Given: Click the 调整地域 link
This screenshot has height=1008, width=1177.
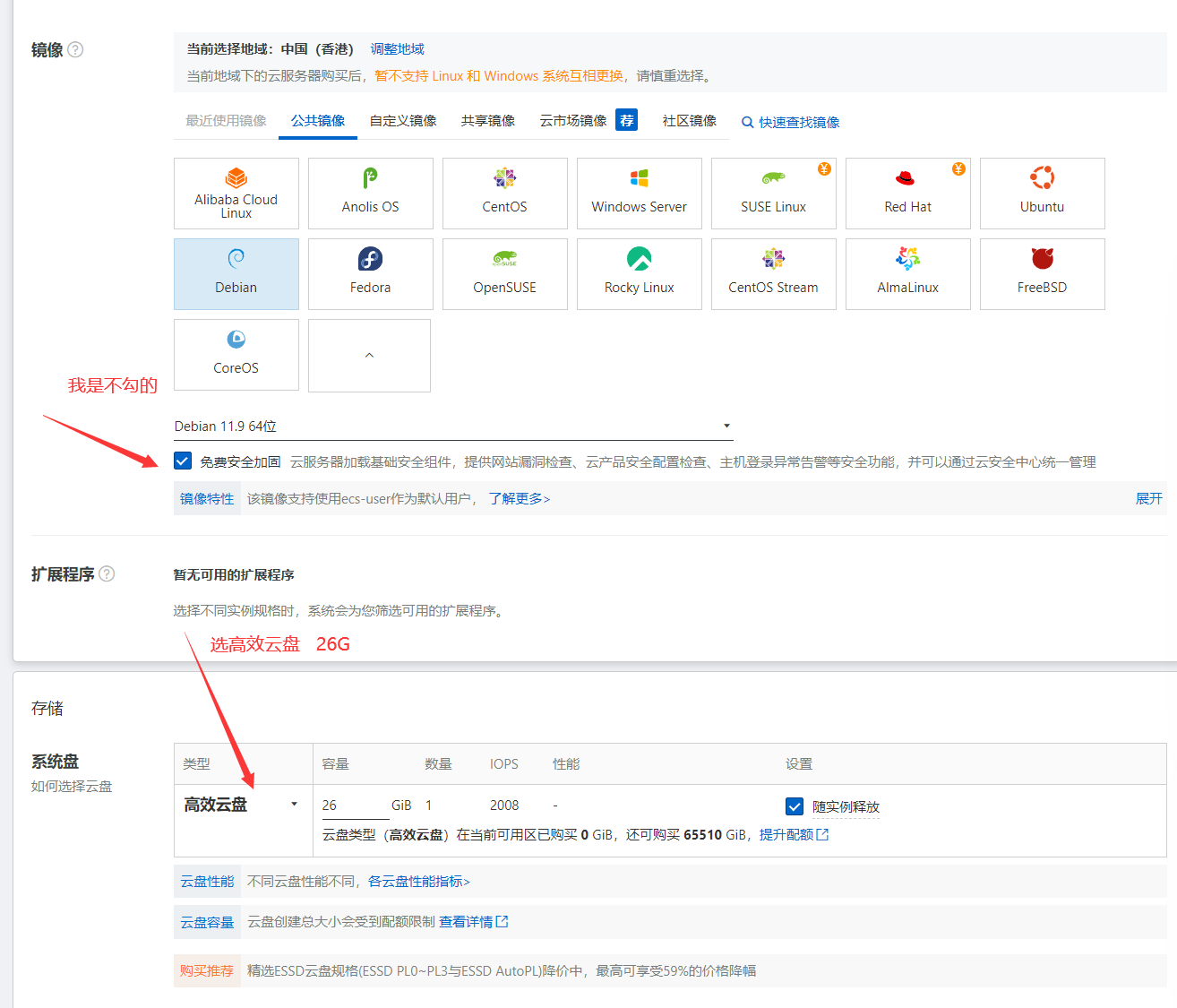Looking at the screenshot, I should click(398, 49).
